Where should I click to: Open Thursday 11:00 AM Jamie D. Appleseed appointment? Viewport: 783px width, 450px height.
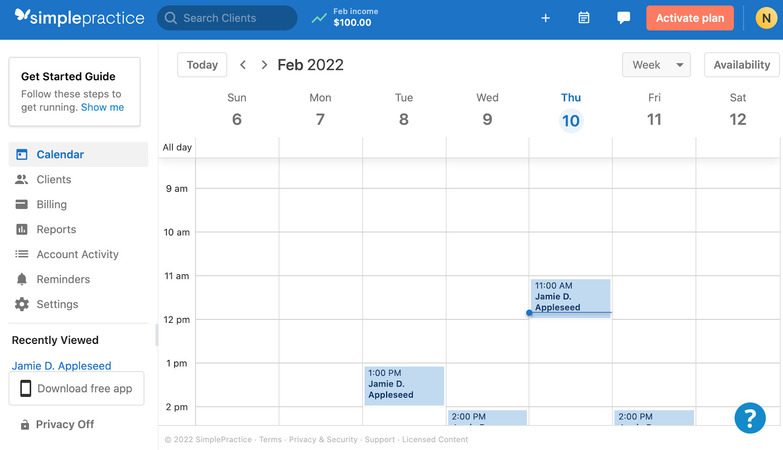click(x=570, y=298)
